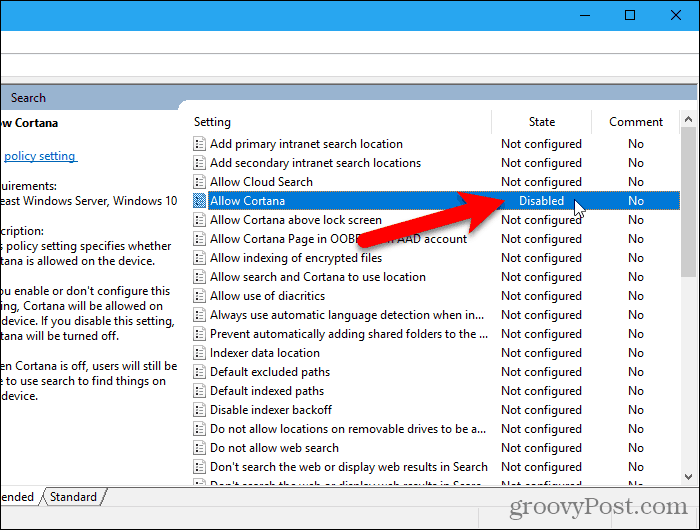Click the policy icon beside Allow Cloud Search

coord(199,182)
